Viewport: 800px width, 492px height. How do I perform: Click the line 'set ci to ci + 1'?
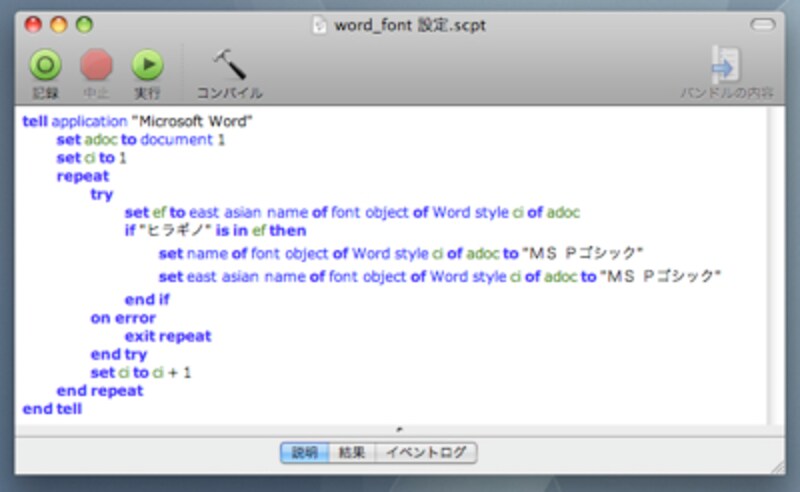click(x=141, y=373)
